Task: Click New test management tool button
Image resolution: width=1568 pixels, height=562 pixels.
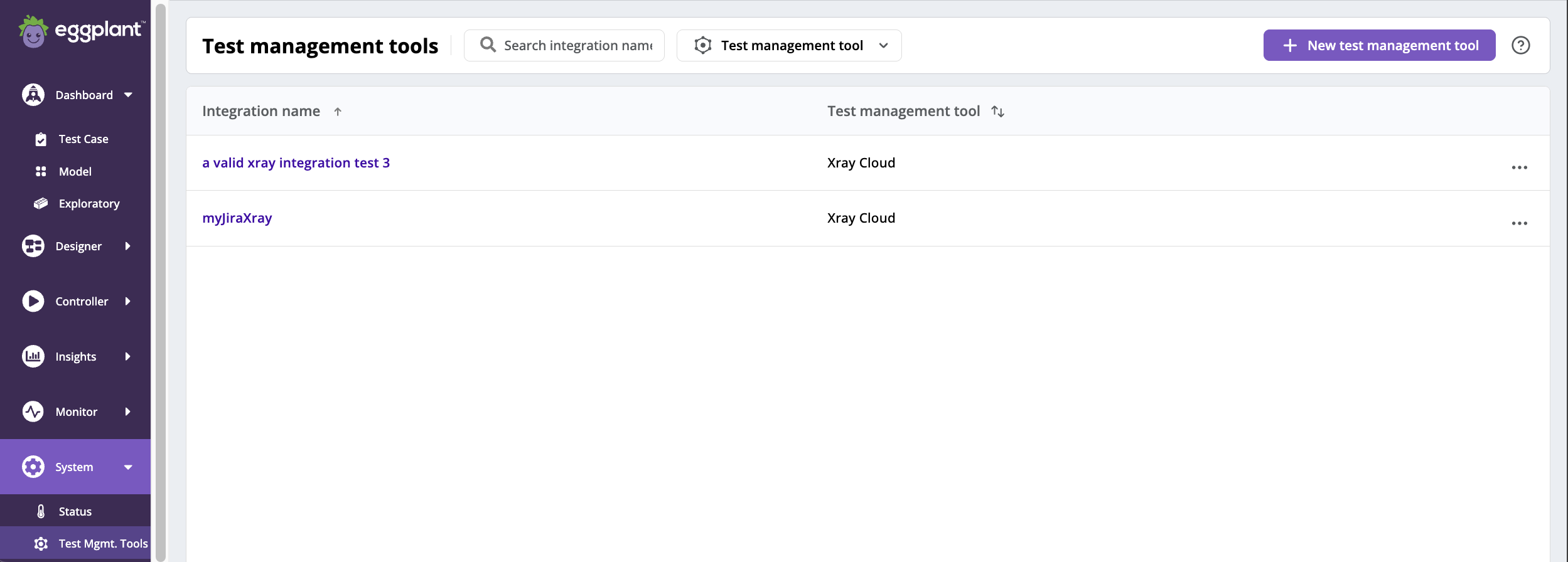Action: pos(1379,45)
